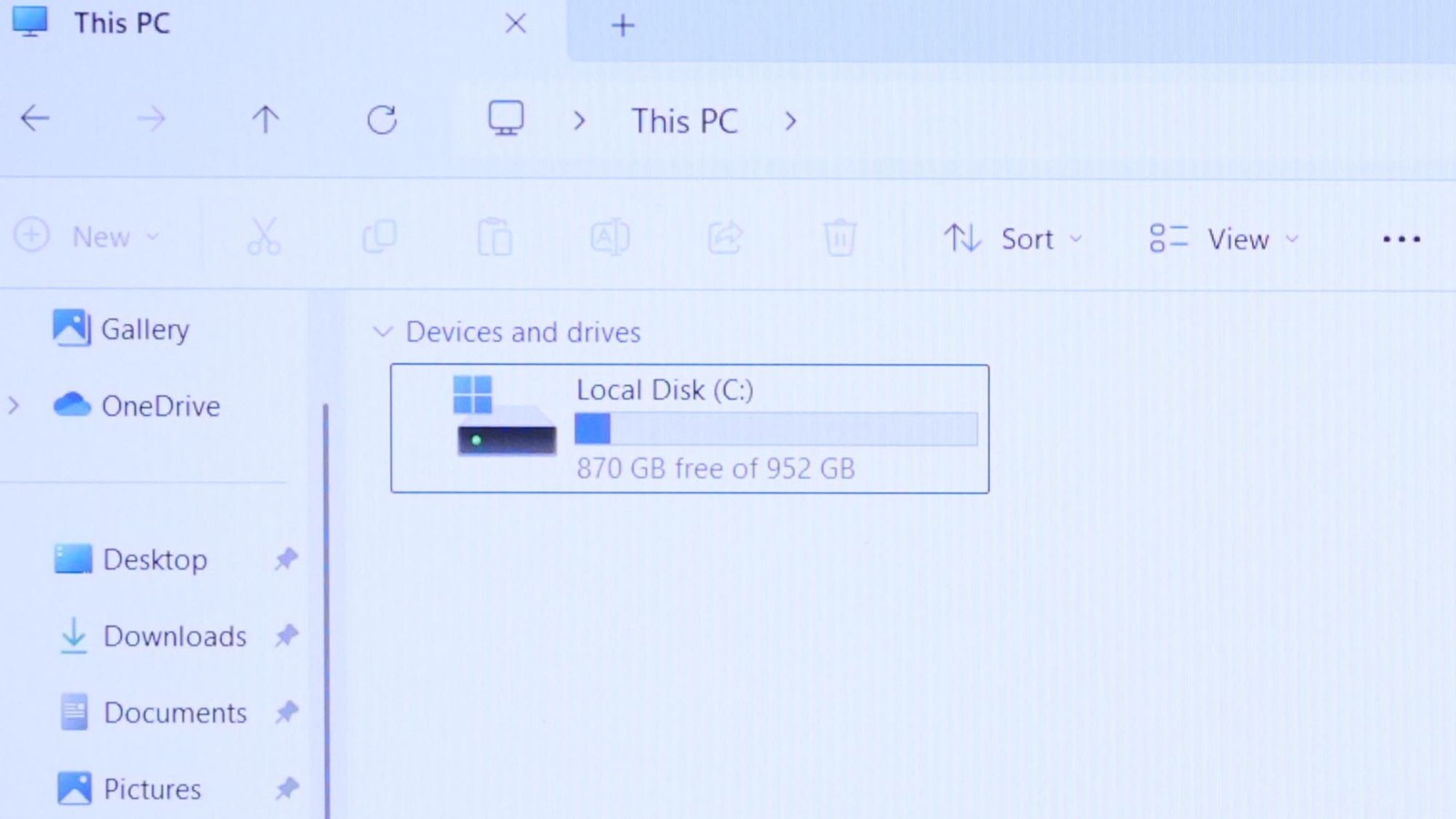Go back with the left arrow button
This screenshot has height=819, width=1456.
click(x=35, y=118)
